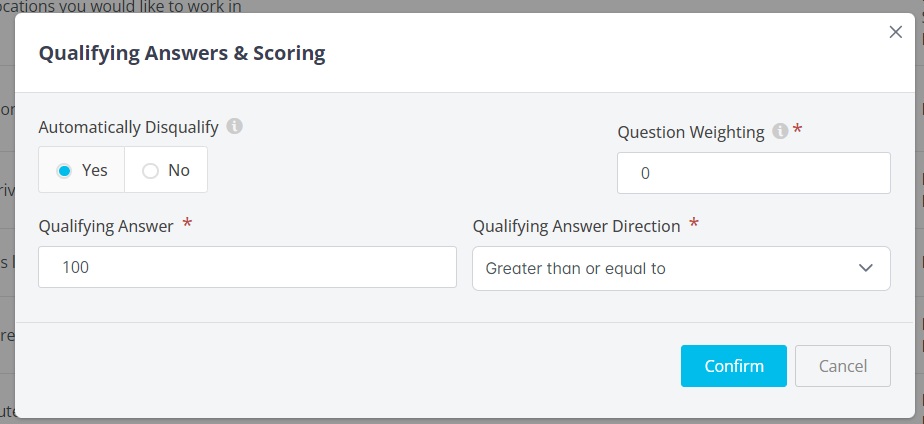Click the Automatically Disqualify label text
Image resolution: width=924 pixels, height=424 pixels.
128,127
